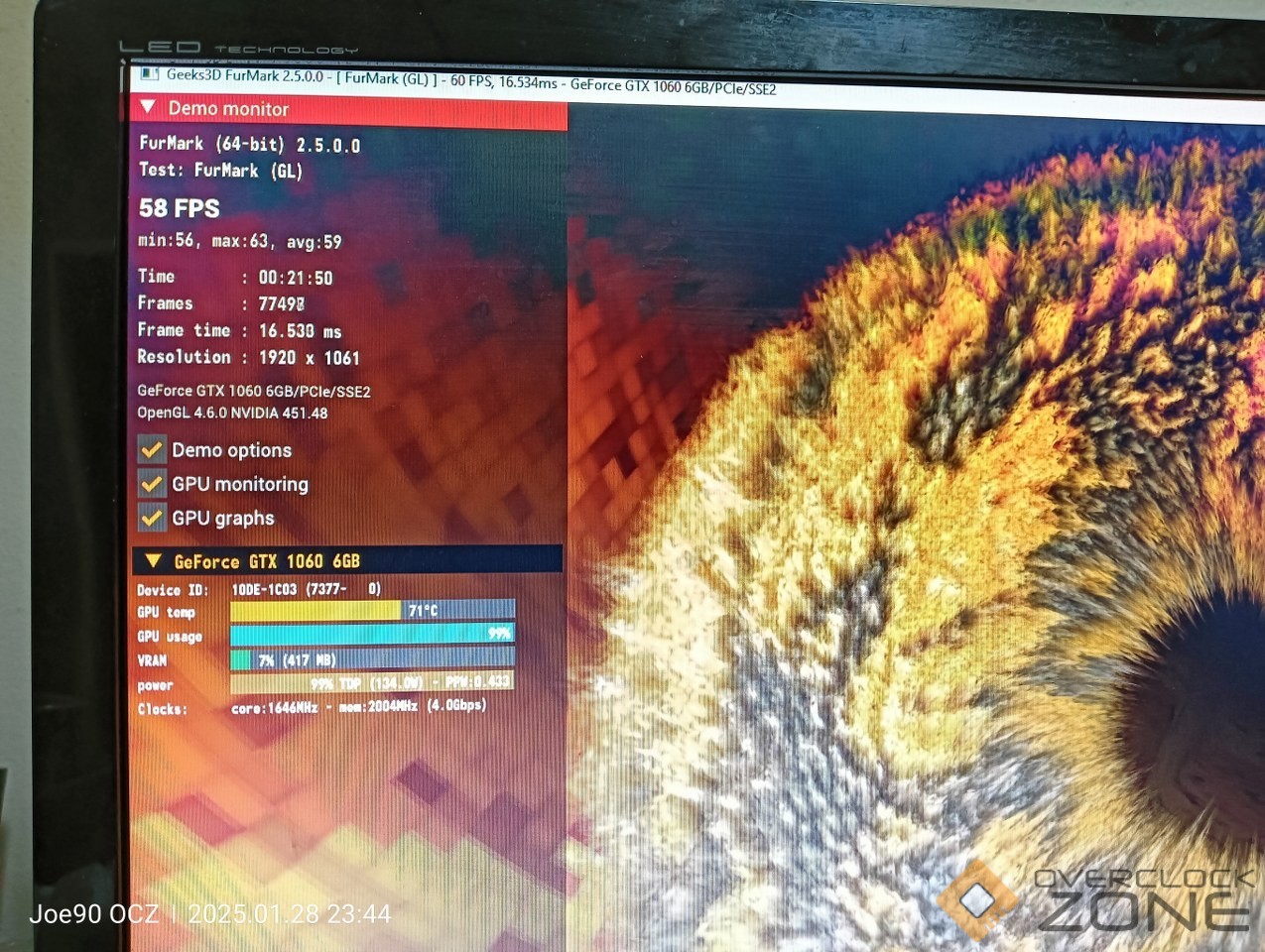Click the GPU usage 99% bar
Screen dimensions: 1265x952
click(372, 634)
